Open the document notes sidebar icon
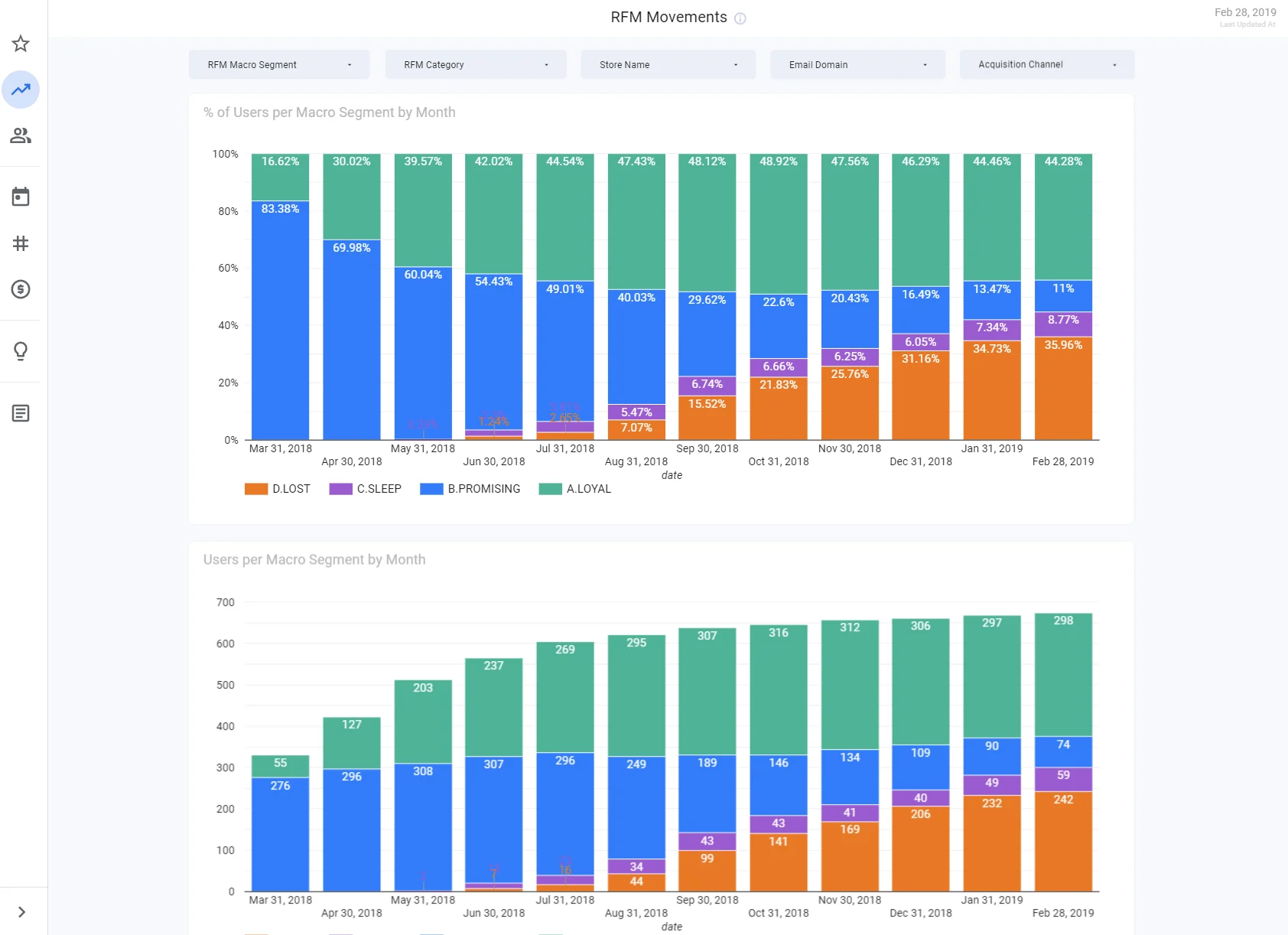Viewport: 1288px width, 935px height. click(x=21, y=413)
